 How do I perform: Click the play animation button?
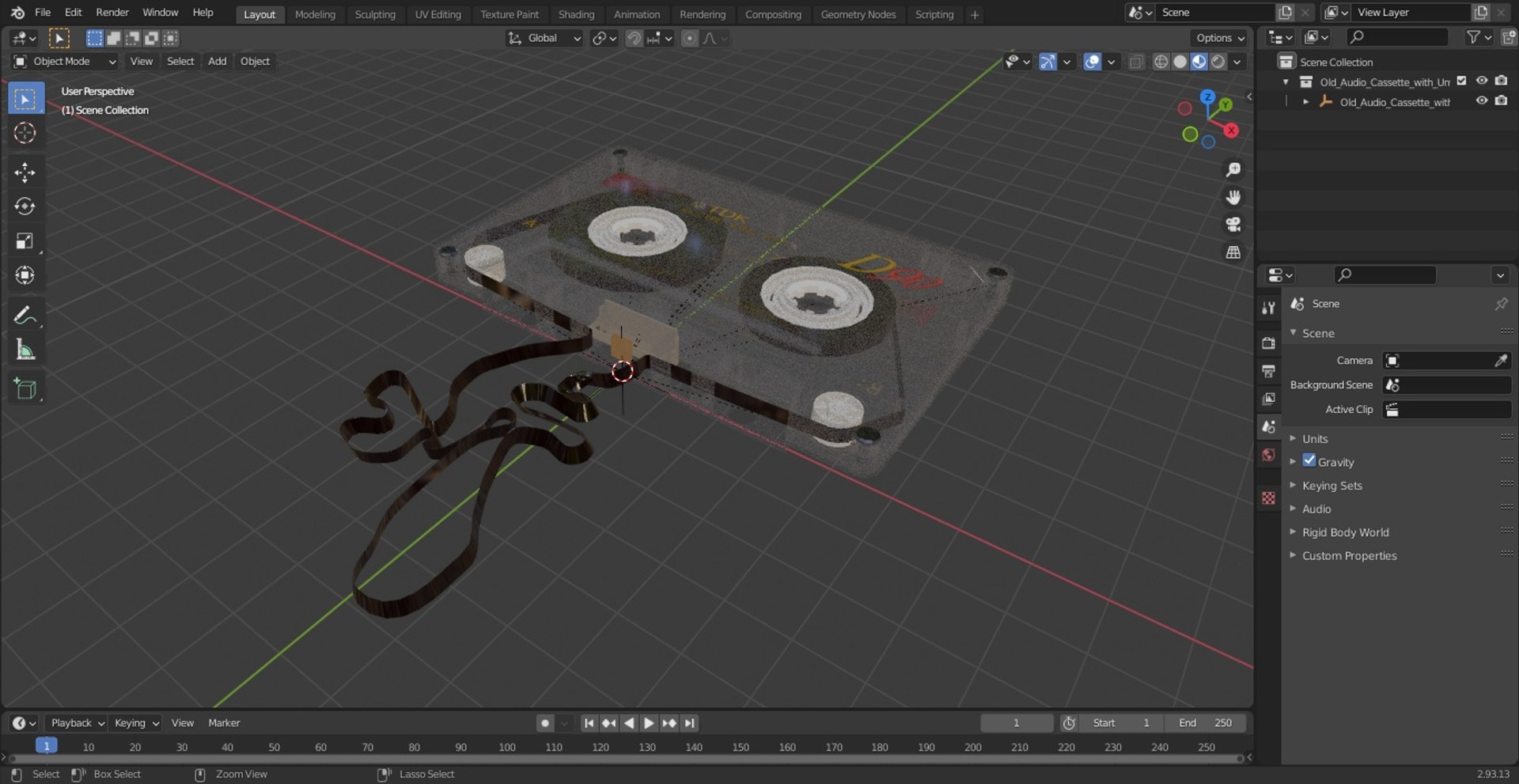point(649,723)
